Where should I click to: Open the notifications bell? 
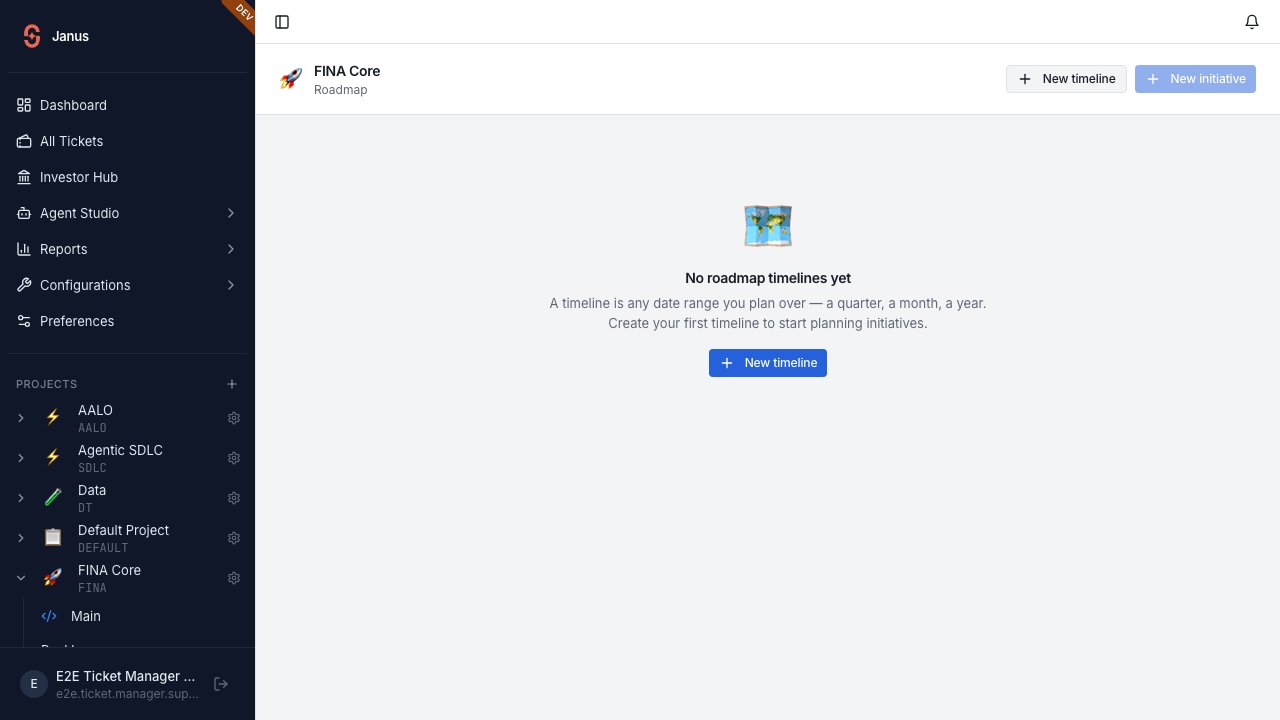click(1252, 22)
